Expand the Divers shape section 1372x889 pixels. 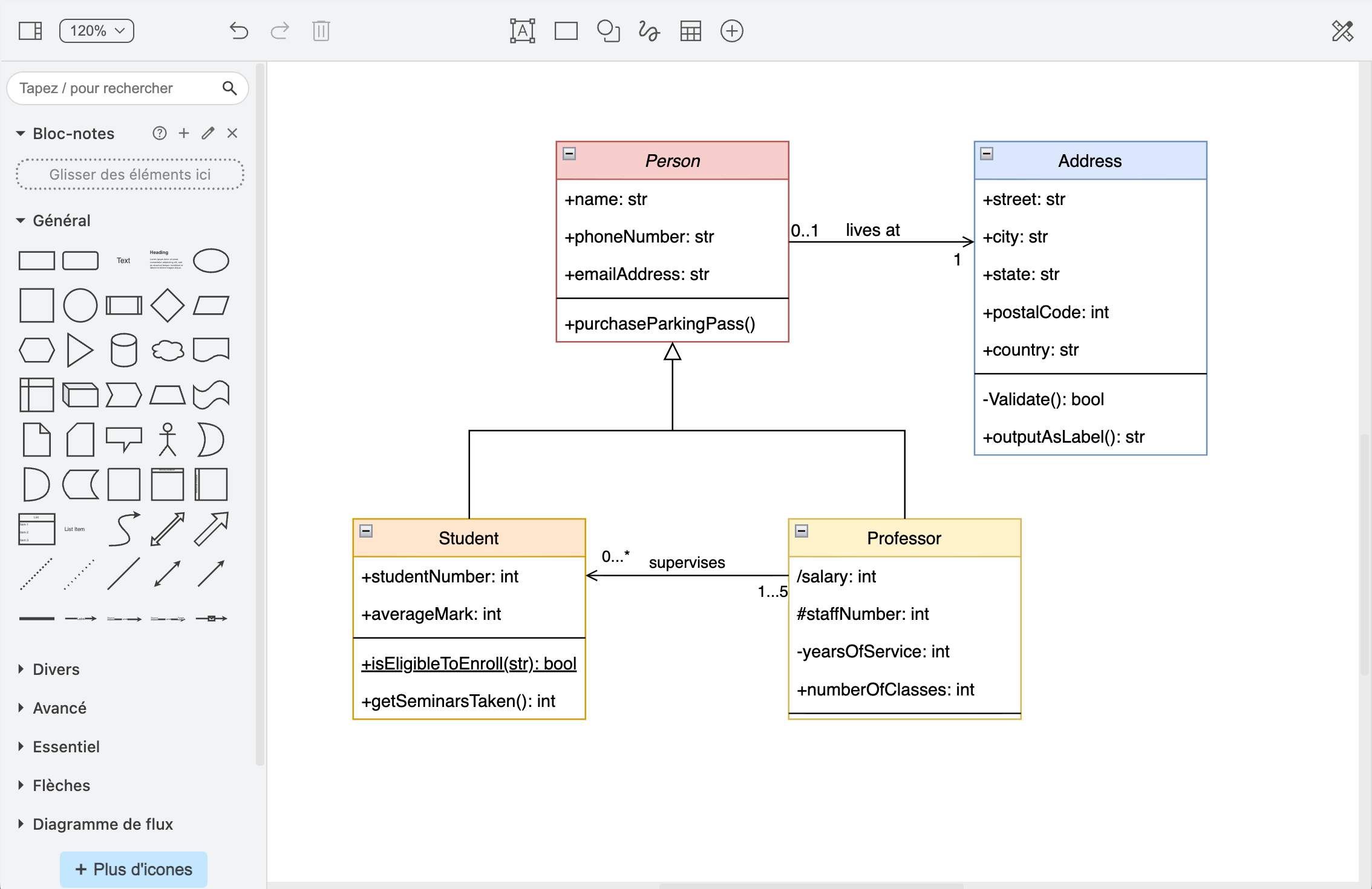56,669
